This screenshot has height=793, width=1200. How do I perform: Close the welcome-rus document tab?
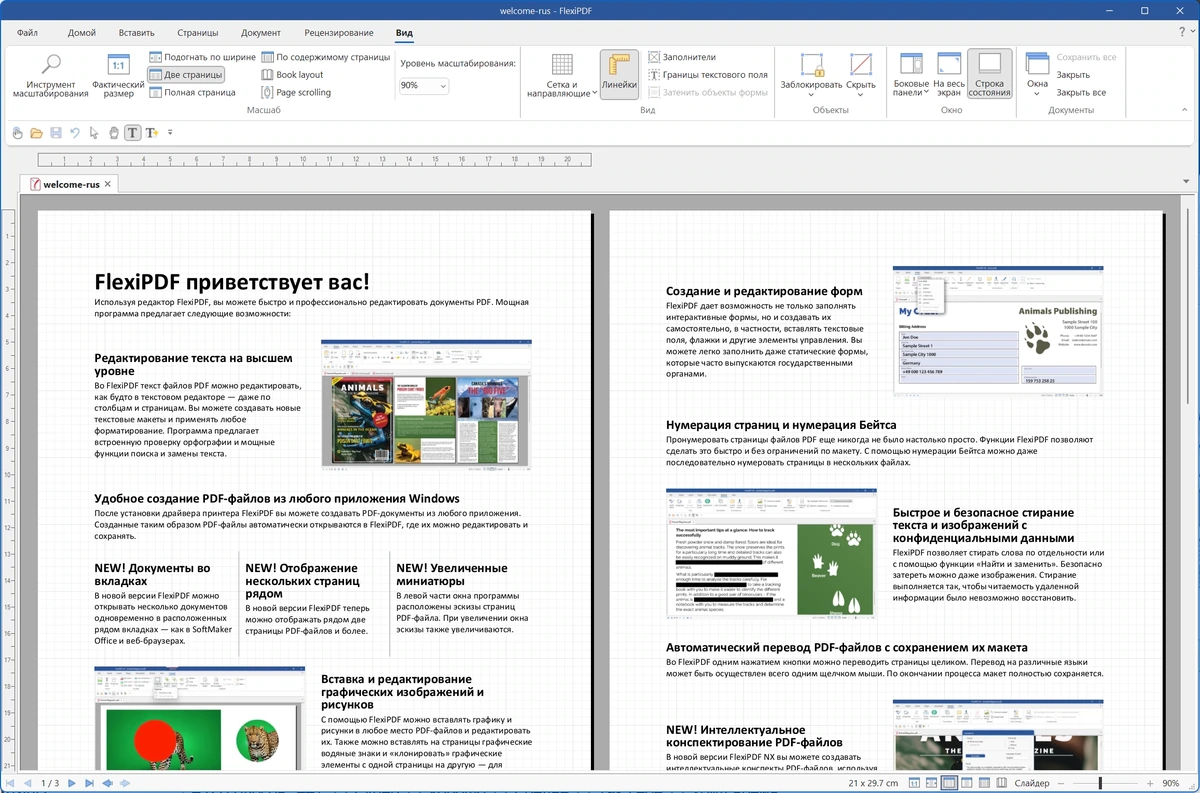click(108, 184)
